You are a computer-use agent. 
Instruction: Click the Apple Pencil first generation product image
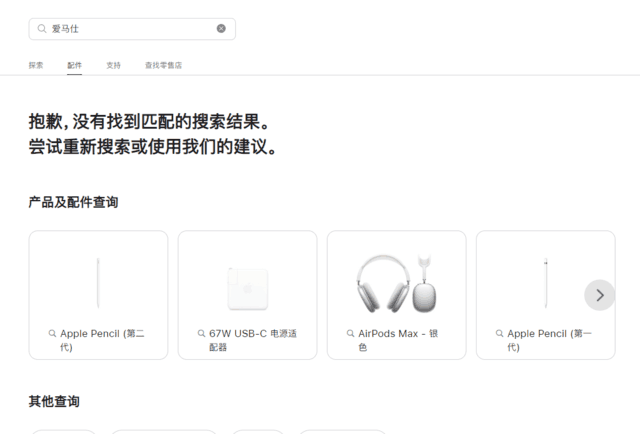[x=546, y=283]
